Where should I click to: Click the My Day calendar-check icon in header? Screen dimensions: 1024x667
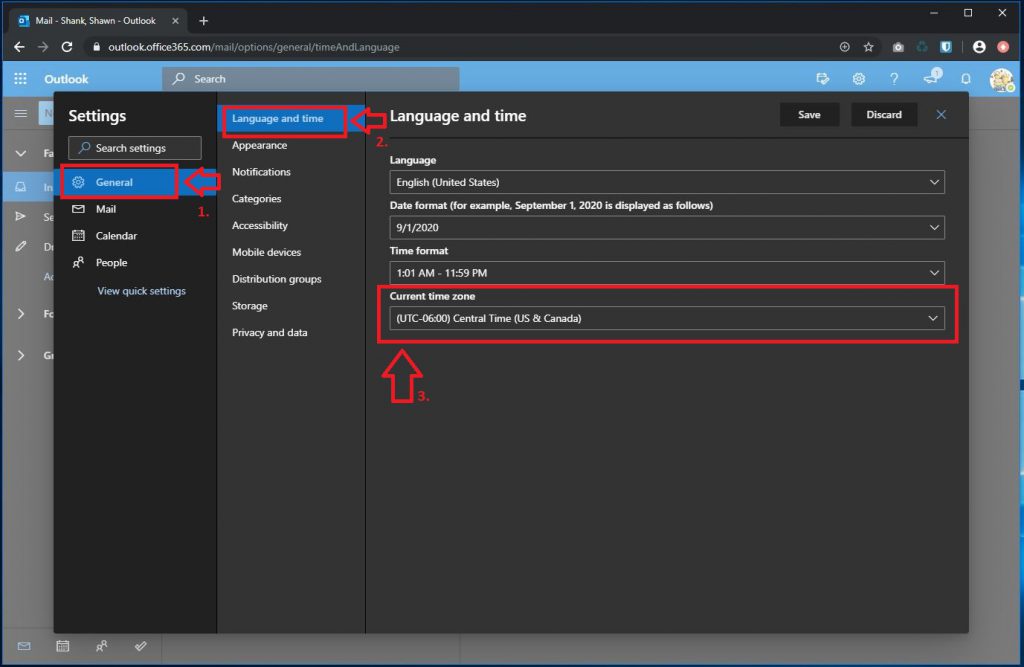822,79
